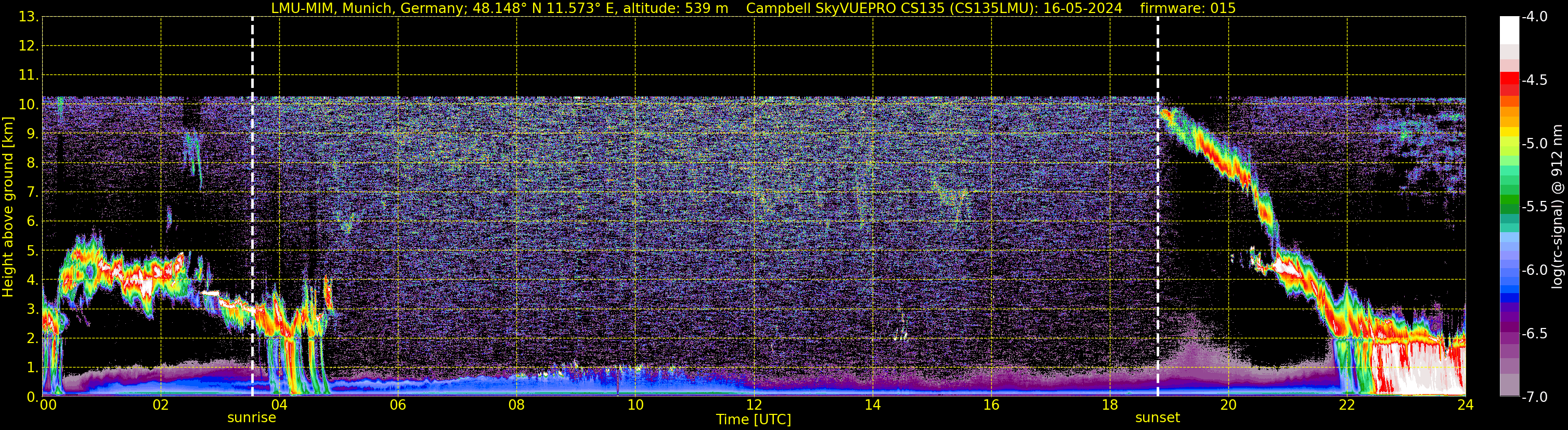
Task: Click the height axis tick '11.'
Action: coord(29,75)
